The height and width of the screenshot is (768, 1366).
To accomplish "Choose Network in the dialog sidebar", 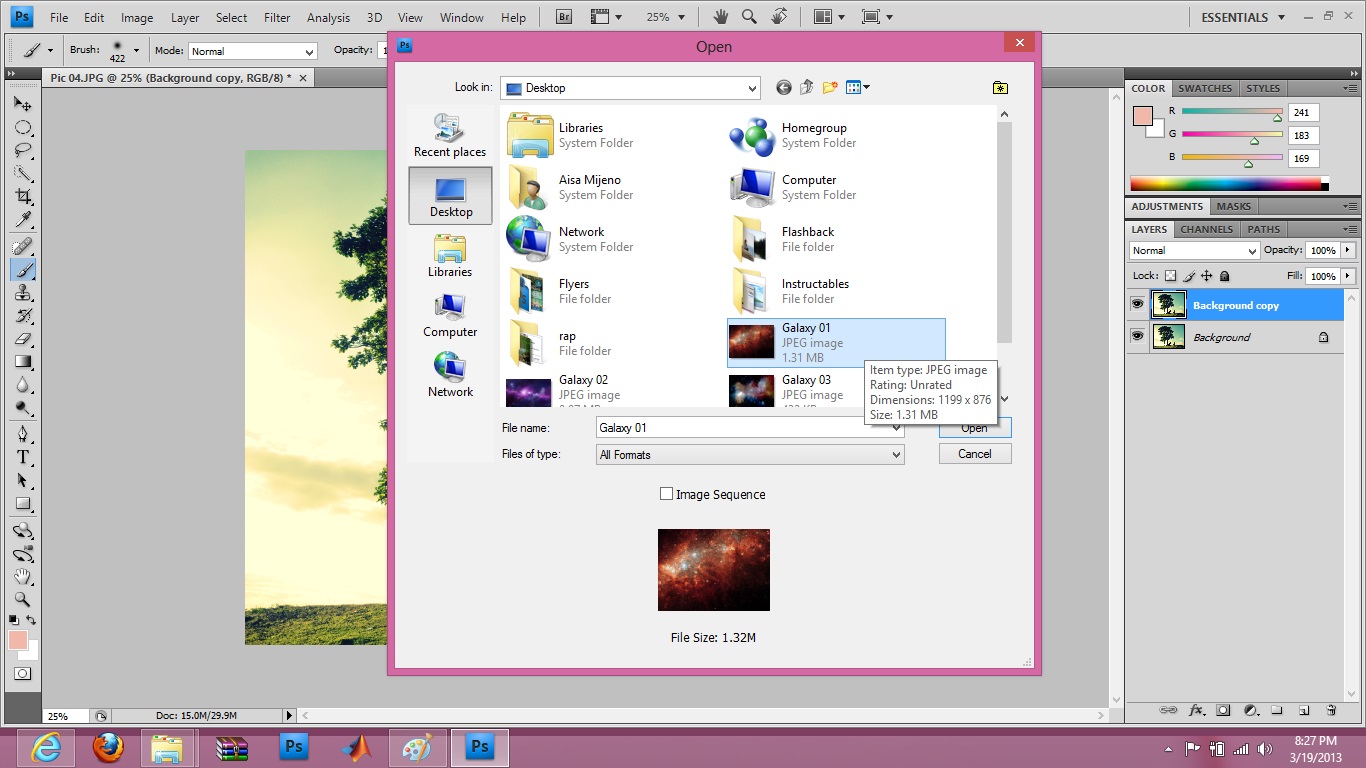I will point(450,376).
